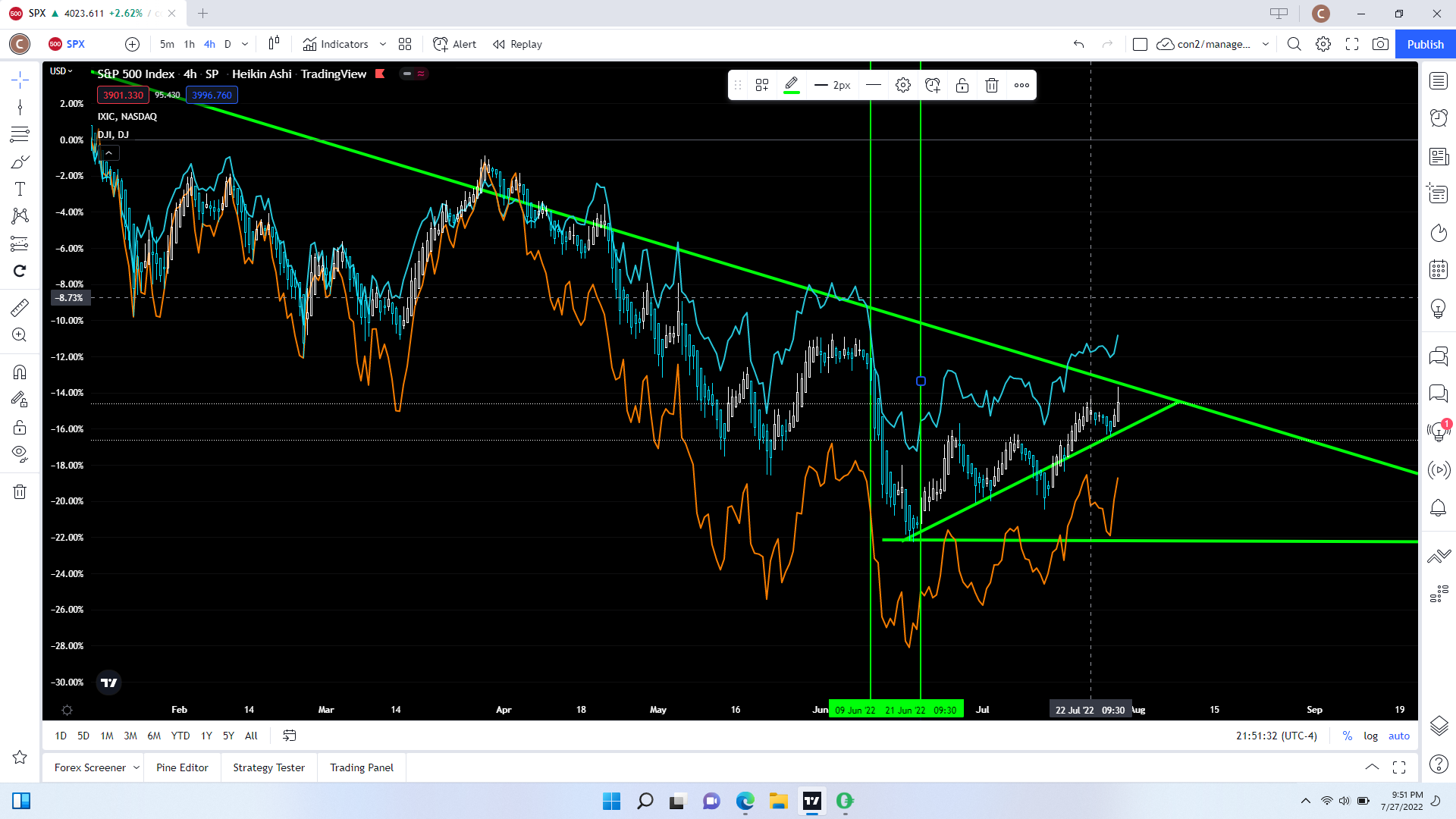1456x819 pixels.
Task: Select the Text tool in left toolbar
Action: click(20, 190)
